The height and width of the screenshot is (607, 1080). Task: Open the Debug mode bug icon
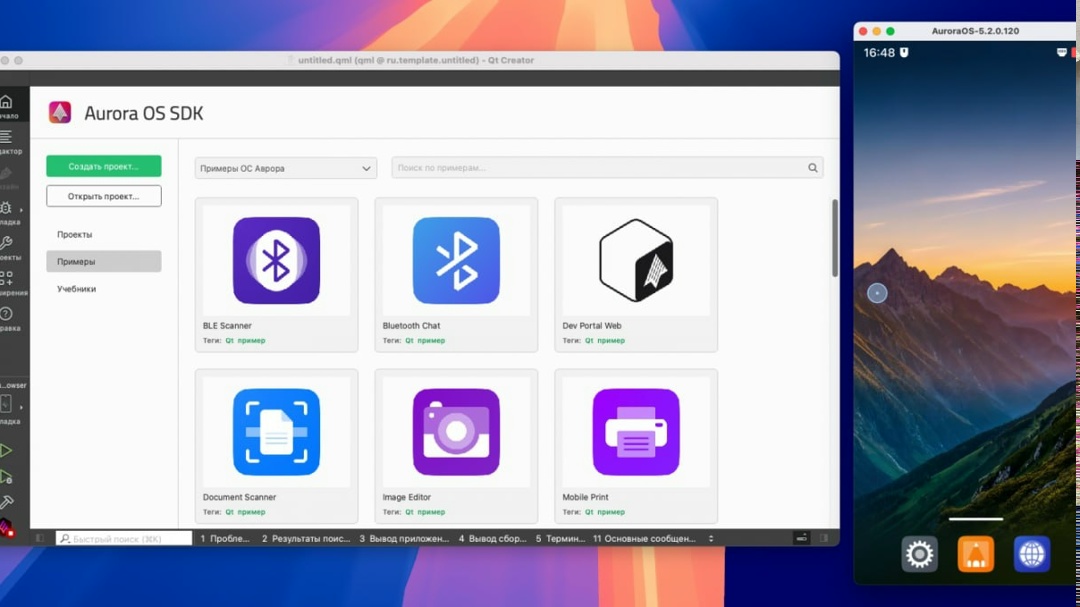(7, 209)
